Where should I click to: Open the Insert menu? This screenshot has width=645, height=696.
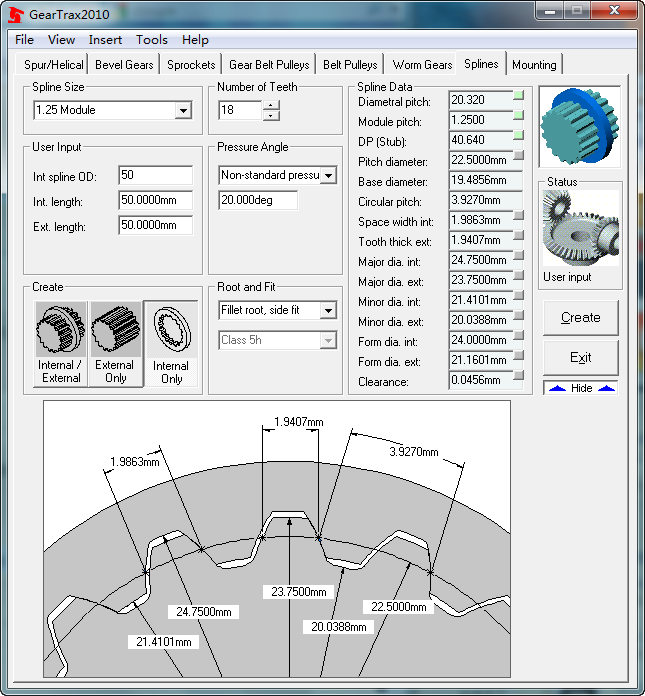pos(105,40)
